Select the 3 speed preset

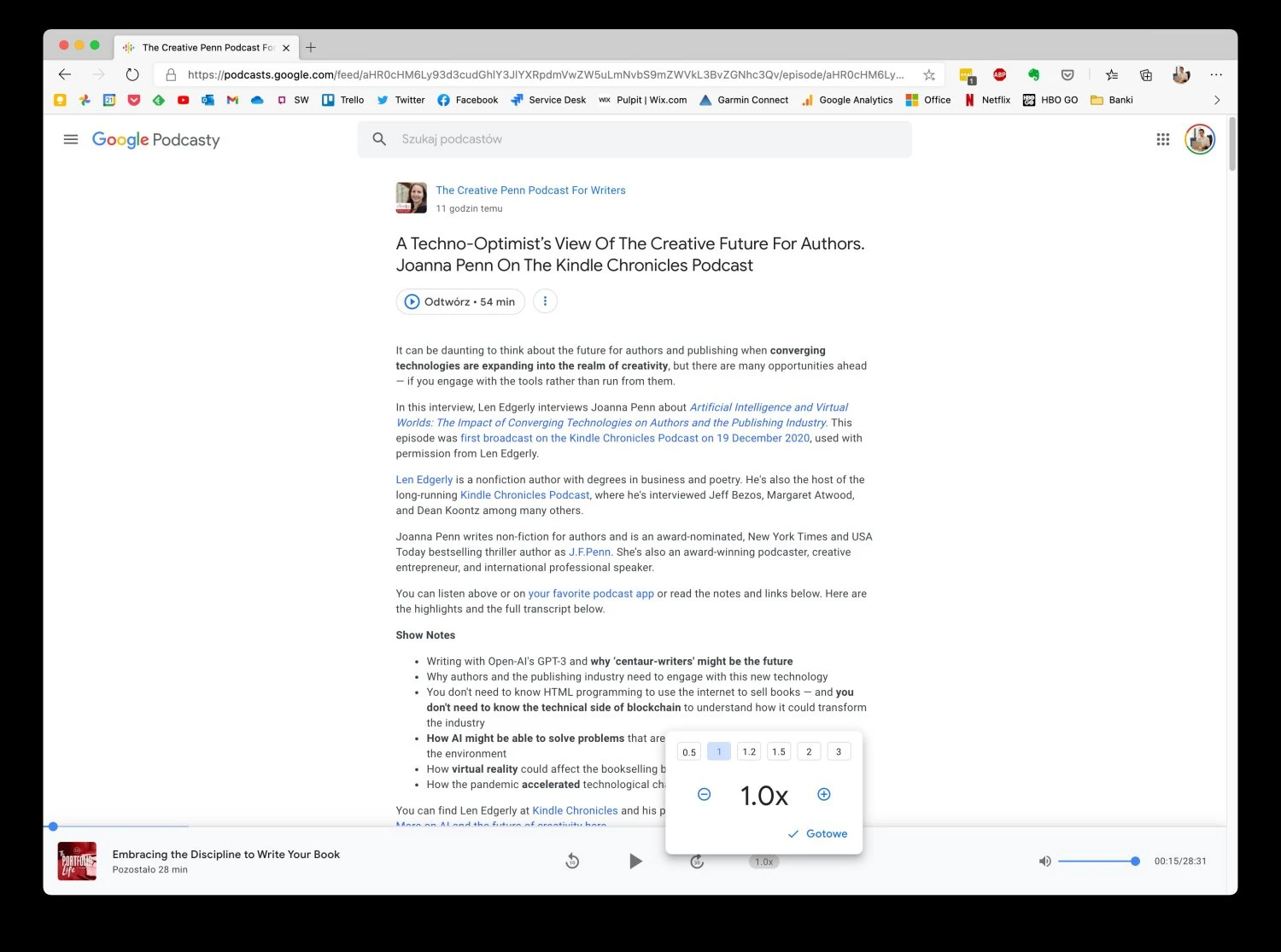(x=839, y=752)
